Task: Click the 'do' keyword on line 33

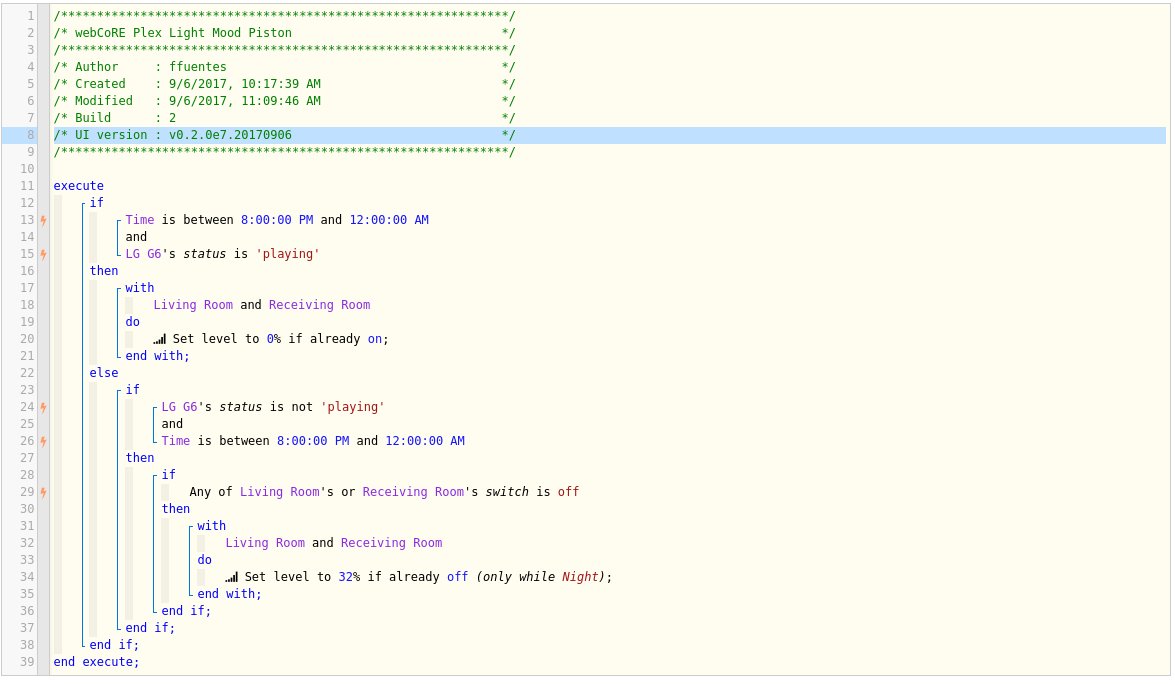Action: [x=205, y=560]
